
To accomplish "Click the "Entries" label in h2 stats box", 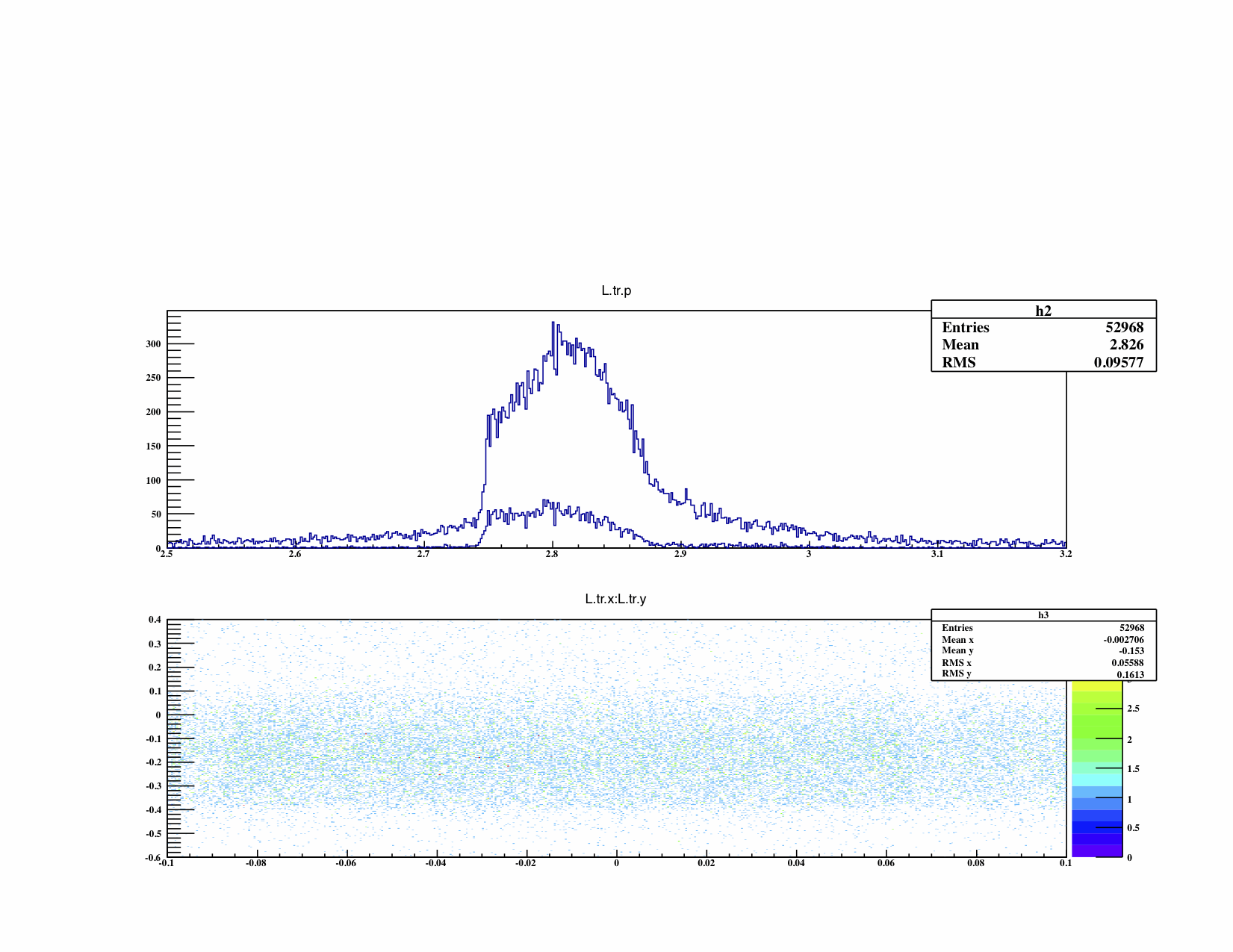I will pos(966,328).
